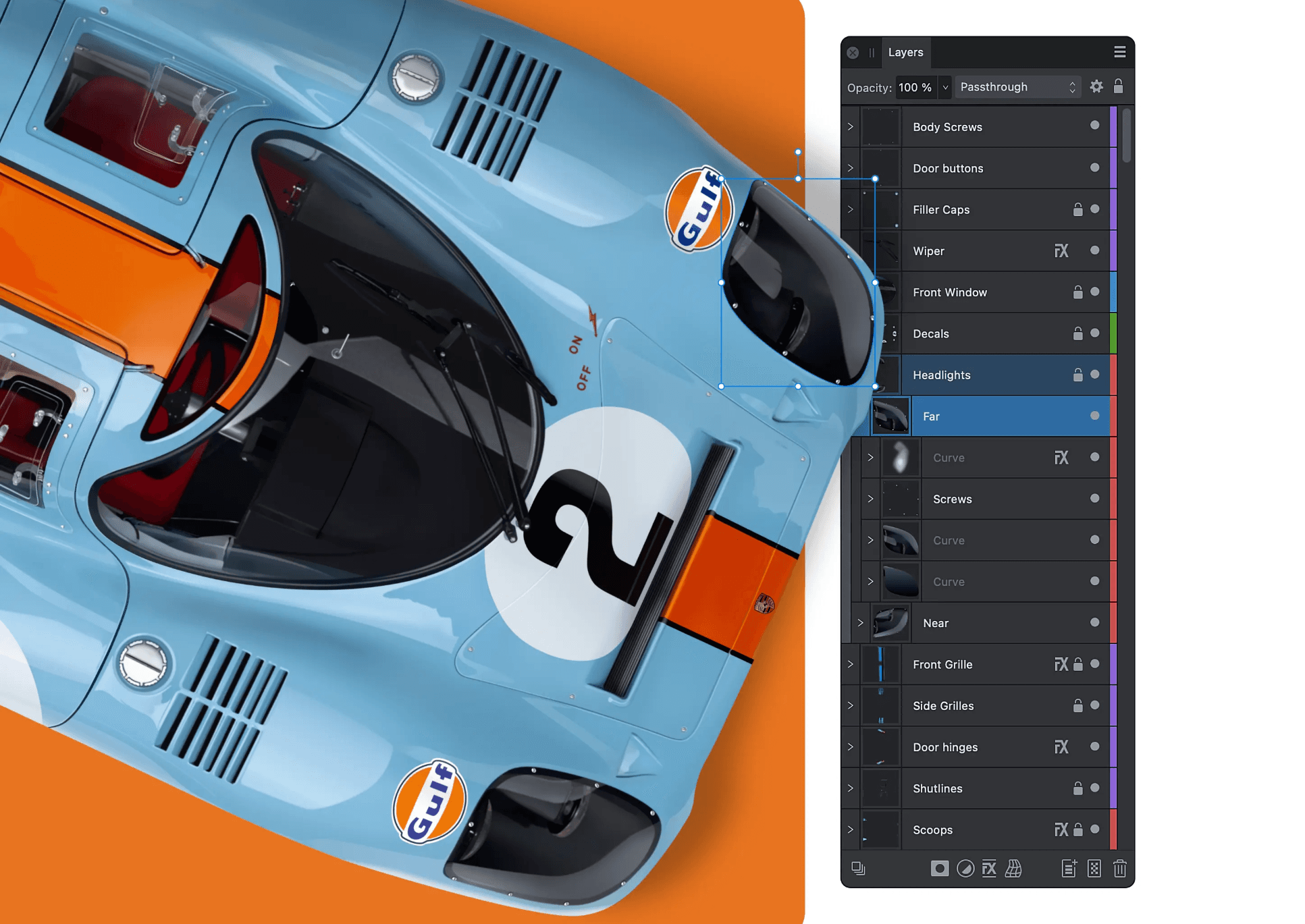Toggle visibility of Side Grilles layer
This screenshot has width=1305, height=924.
pyautogui.click(x=1094, y=705)
